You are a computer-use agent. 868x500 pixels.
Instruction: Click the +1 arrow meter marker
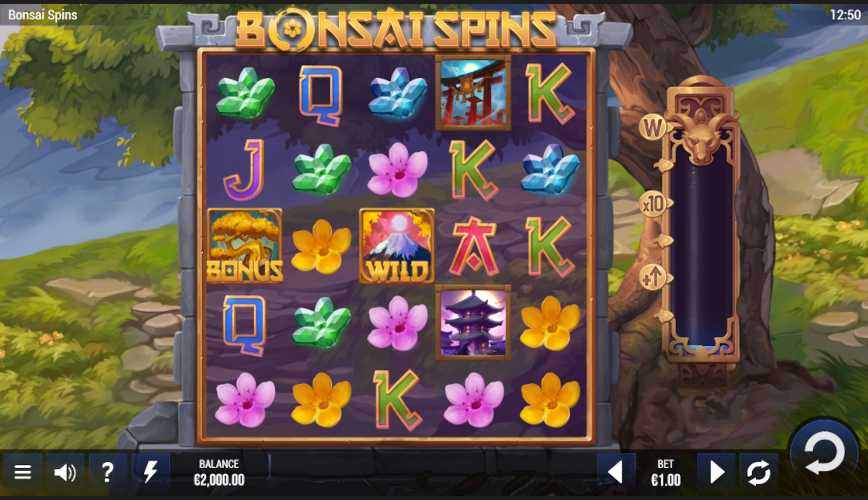pyautogui.click(x=653, y=277)
